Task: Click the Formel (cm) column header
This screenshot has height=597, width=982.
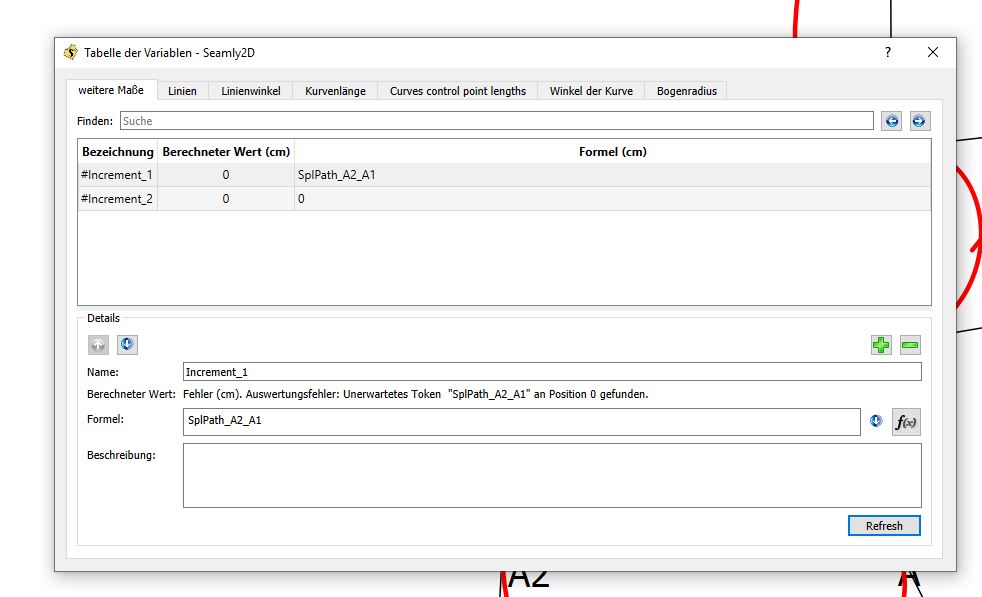Action: 612,152
